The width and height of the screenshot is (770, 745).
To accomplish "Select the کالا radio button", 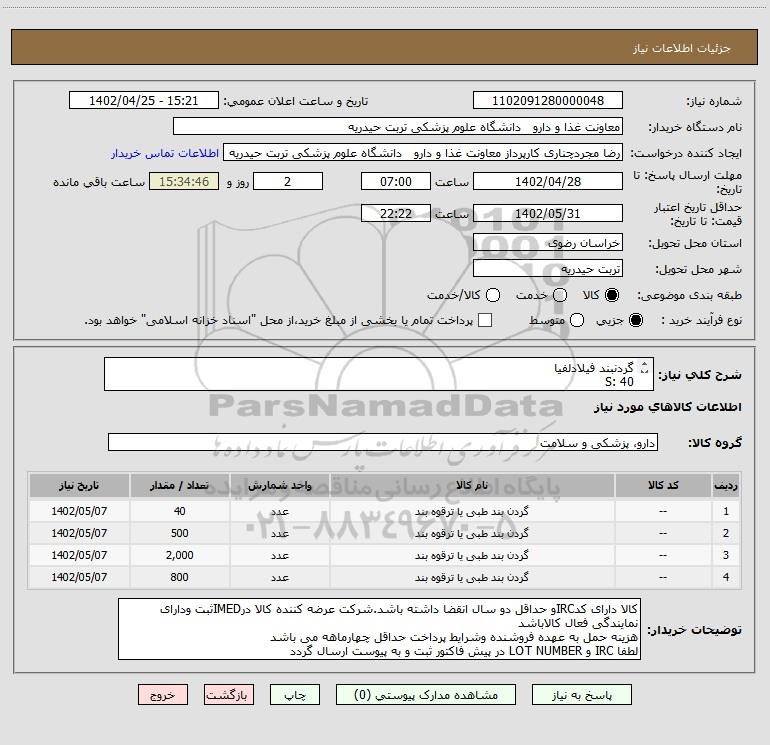I will (612, 295).
